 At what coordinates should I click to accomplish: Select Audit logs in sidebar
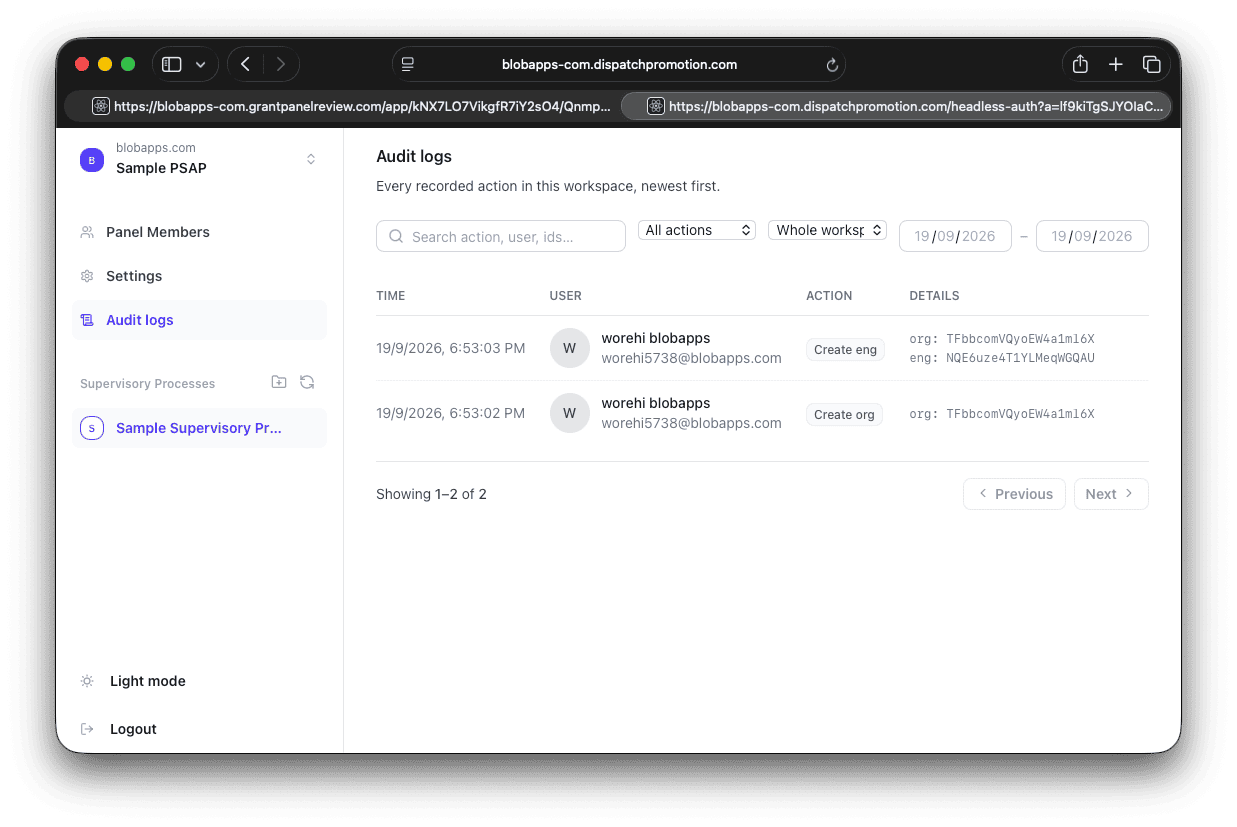tap(199, 320)
